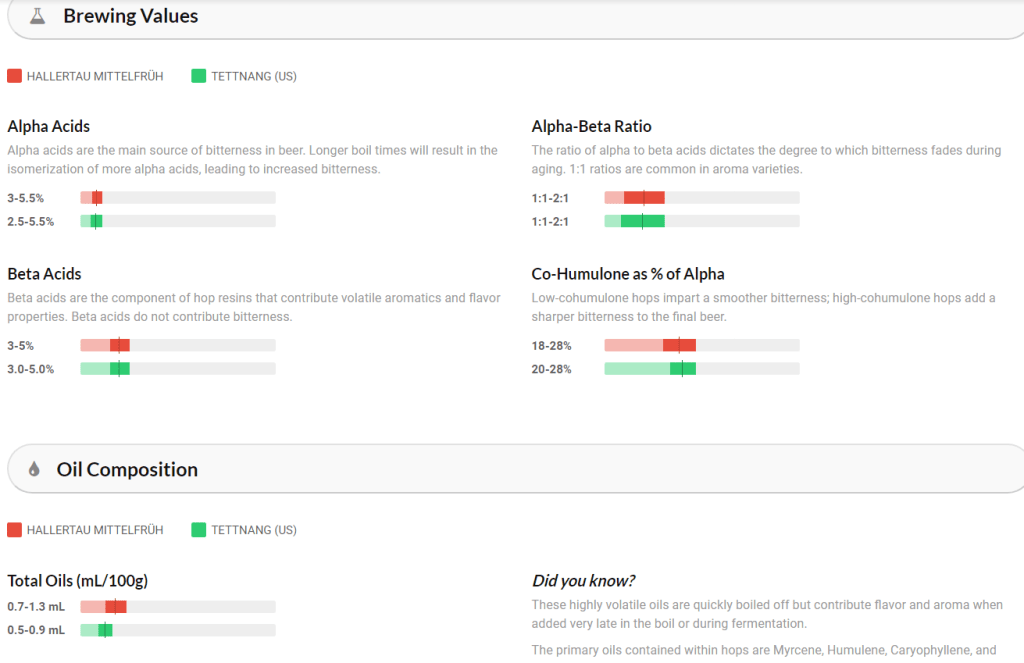Click the red Total Oils range bar

point(115,606)
